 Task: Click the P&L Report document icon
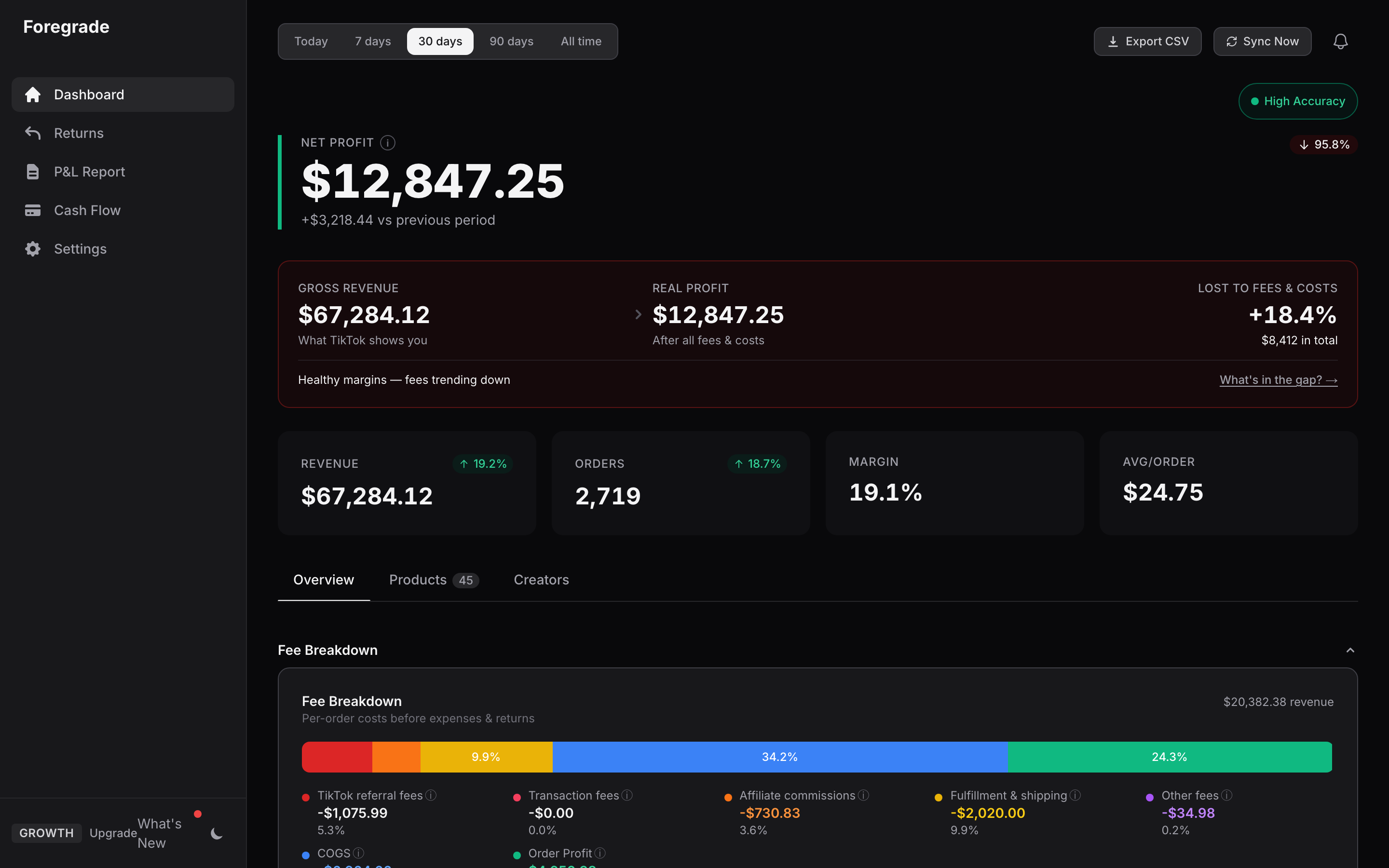click(33, 172)
